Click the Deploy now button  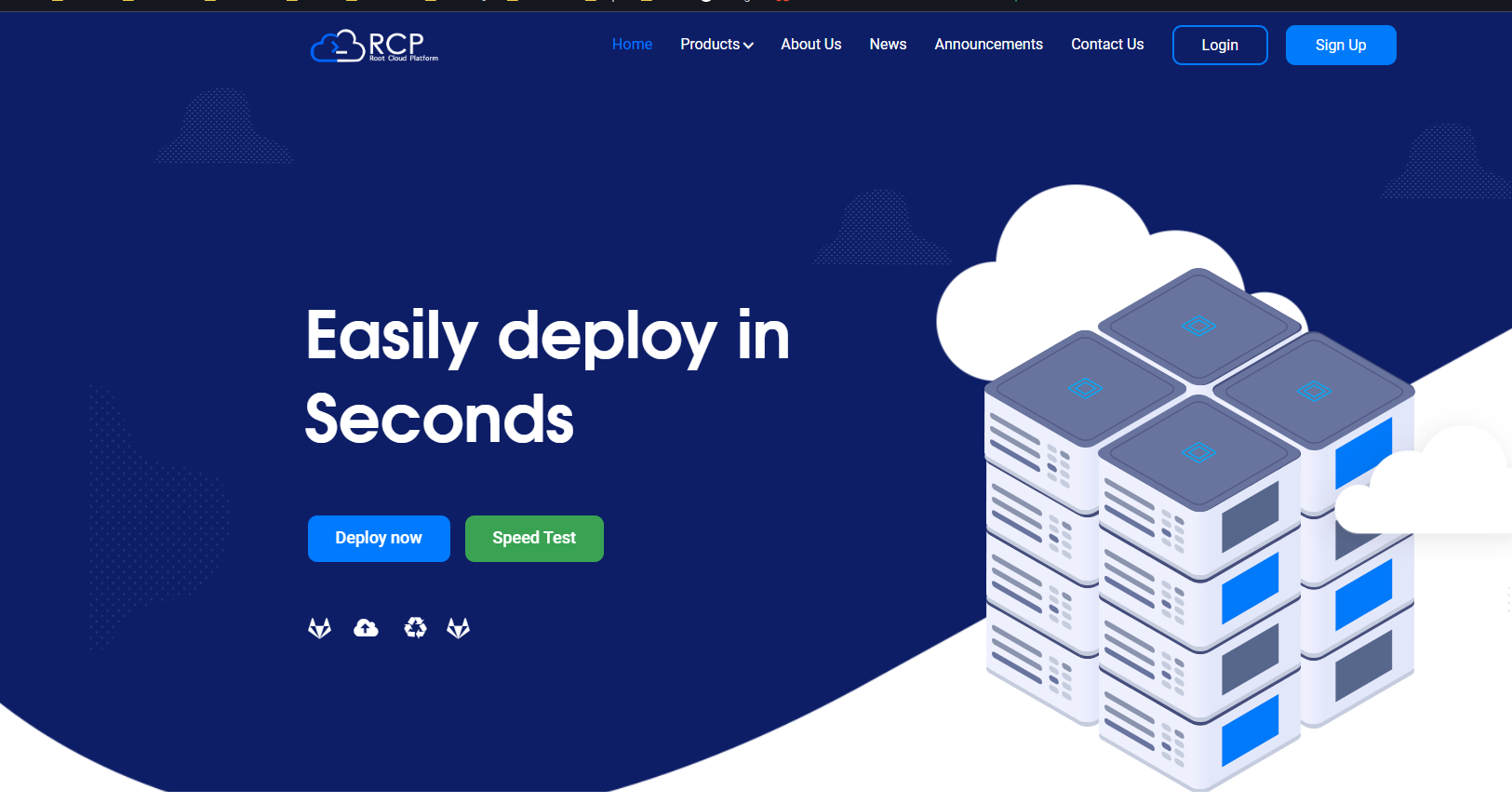(x=379, y=539)
